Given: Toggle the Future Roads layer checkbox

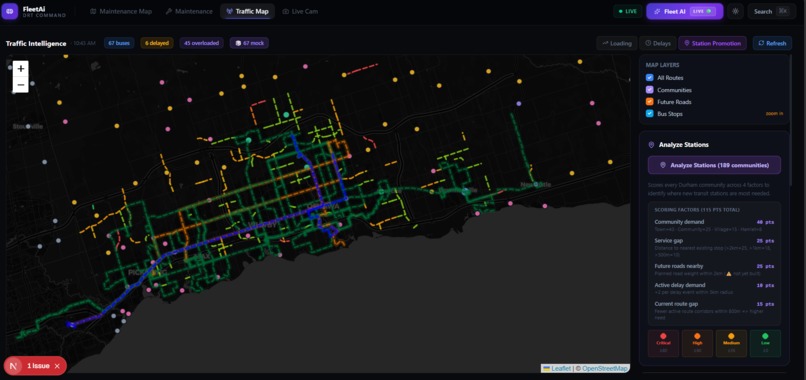Looking at the screenshot, I should [x=649, y=102].
